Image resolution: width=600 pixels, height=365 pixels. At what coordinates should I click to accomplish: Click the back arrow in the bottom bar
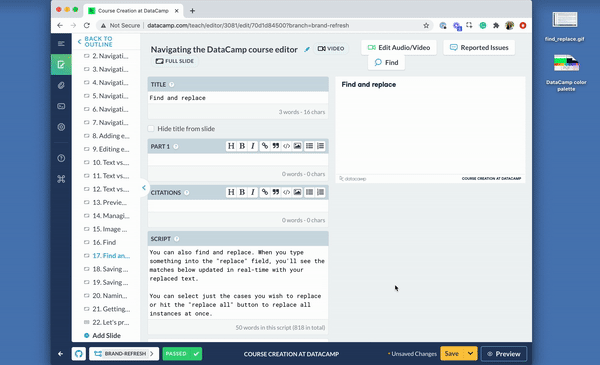click(60, 354)
